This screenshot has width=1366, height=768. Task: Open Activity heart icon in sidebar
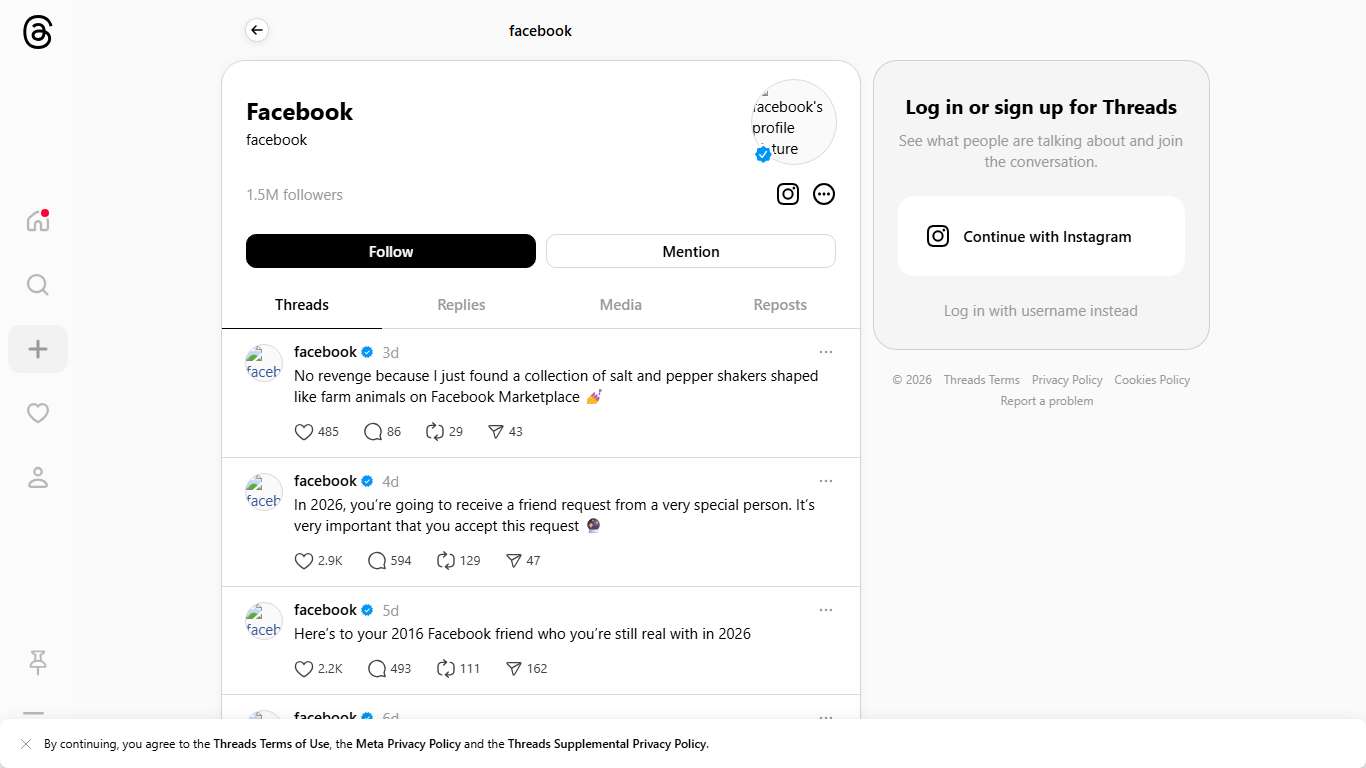pyautogui.click(x=38, y=413)
